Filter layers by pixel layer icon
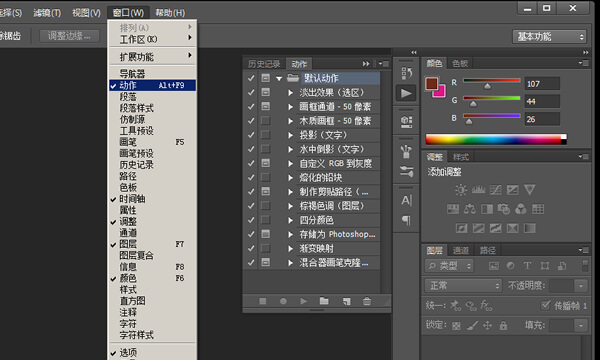This screenshot has height=360, width=600. pos(494,266)
